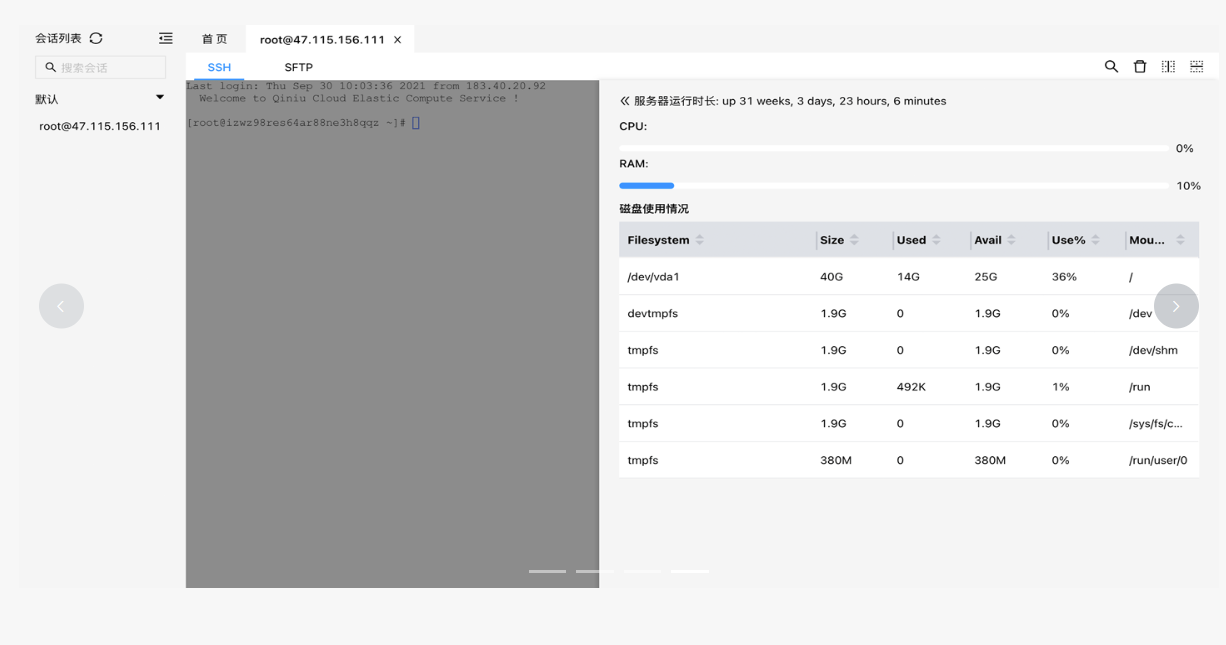Image resolution: width=1226 pixels, height=645 pixels.
Task: Focus the 搜索会话 search field
Action: pyautogui.click(x=107, y=68)
